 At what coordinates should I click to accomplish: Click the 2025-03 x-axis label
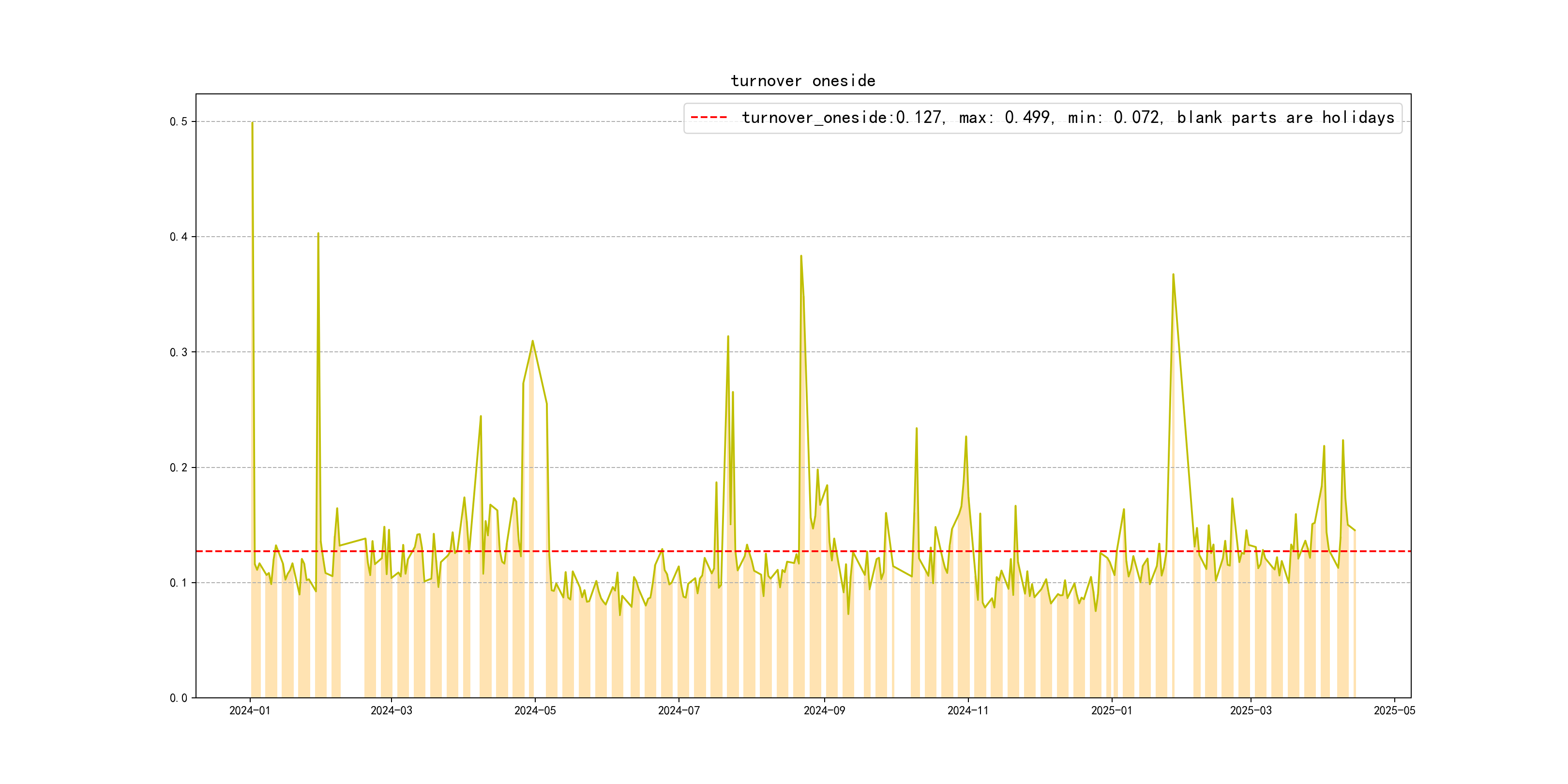click(x=1251, y=710)
